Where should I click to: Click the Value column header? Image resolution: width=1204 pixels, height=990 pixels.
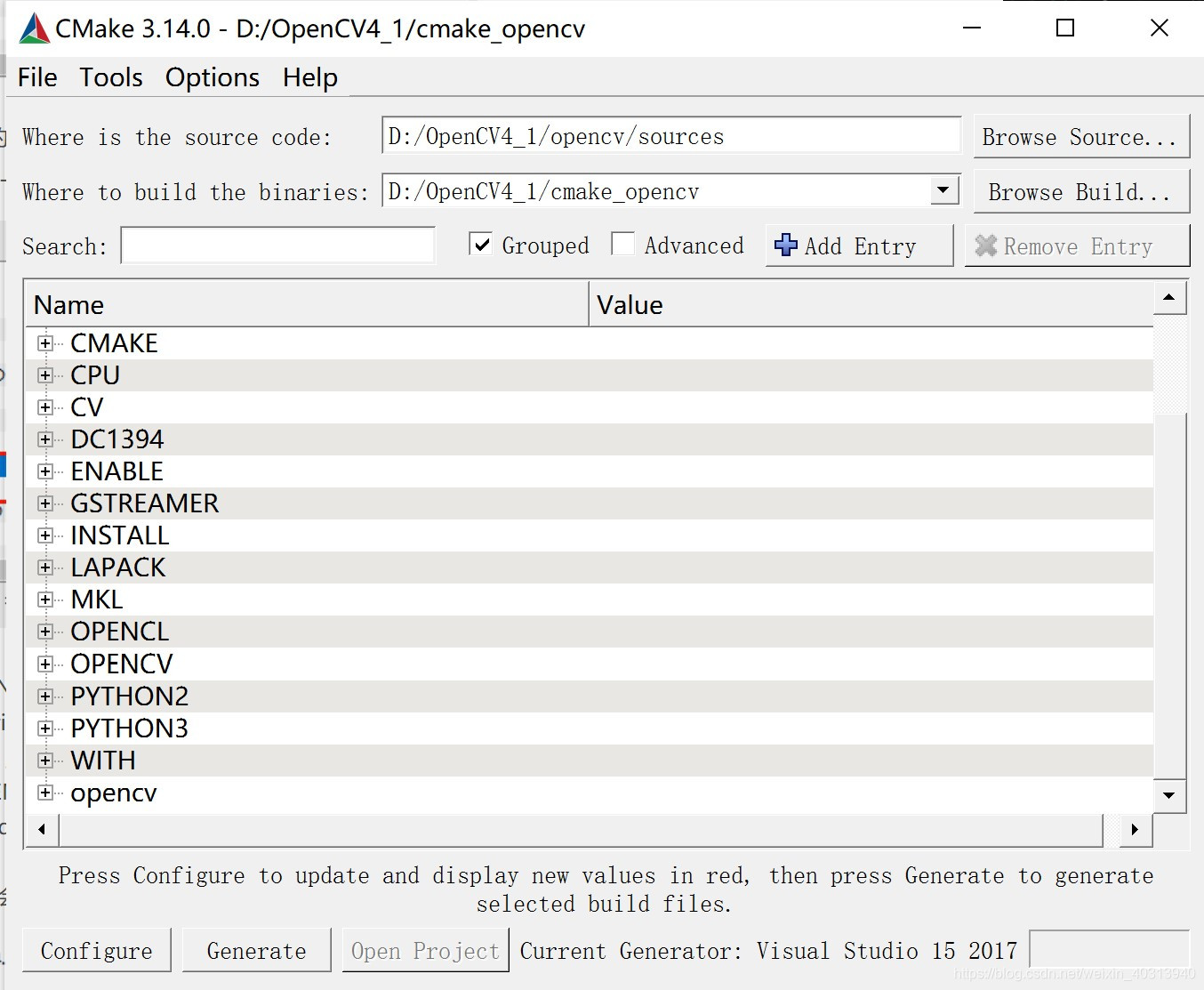pos(871,305)
